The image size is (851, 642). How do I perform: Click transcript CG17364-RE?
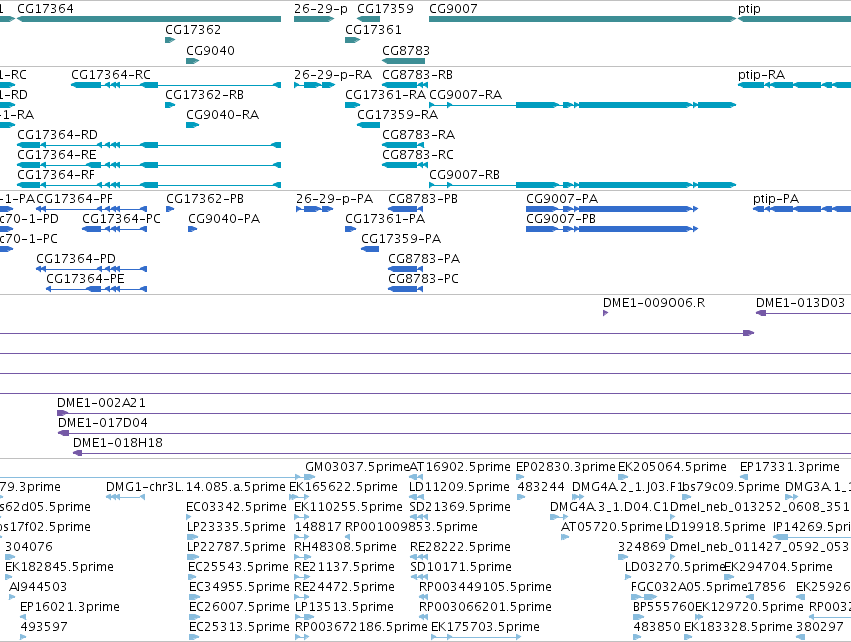coord(57,155)
